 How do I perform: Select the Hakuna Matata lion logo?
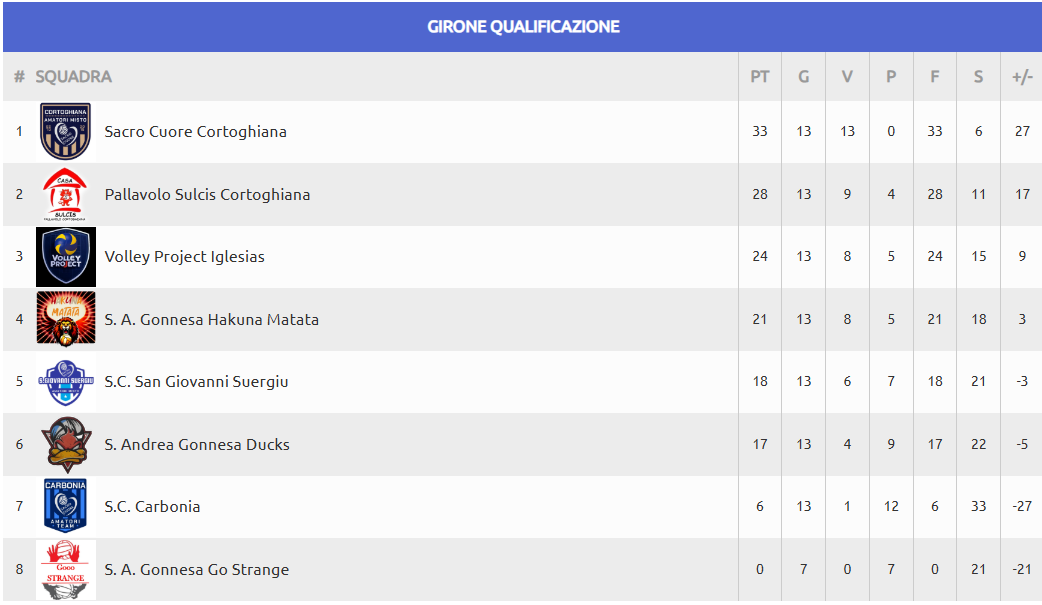(66, 319)
